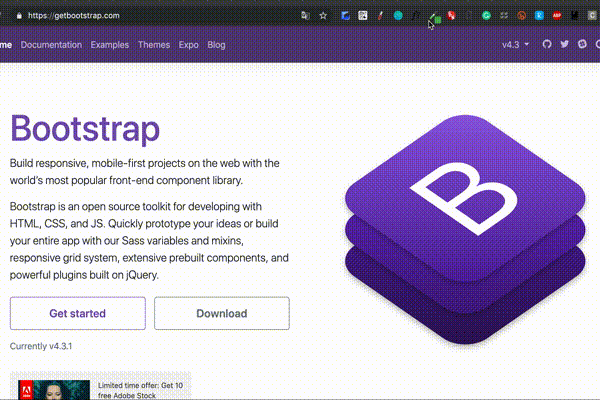
Task: Click the lock icon beside the URL
Action: tap(19, 16)
